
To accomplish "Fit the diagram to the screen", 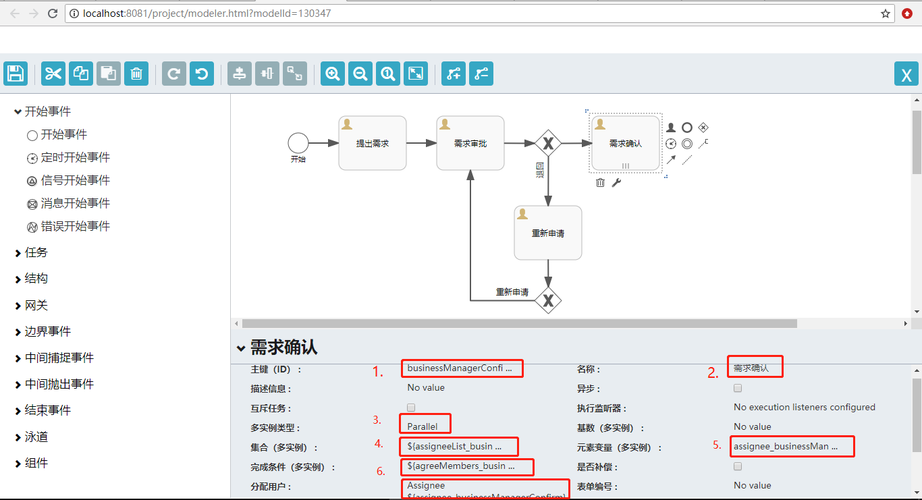I will (x=416, y=74).
